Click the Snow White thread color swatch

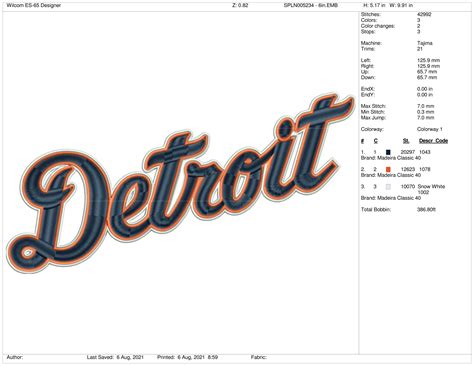pos(388,187)
